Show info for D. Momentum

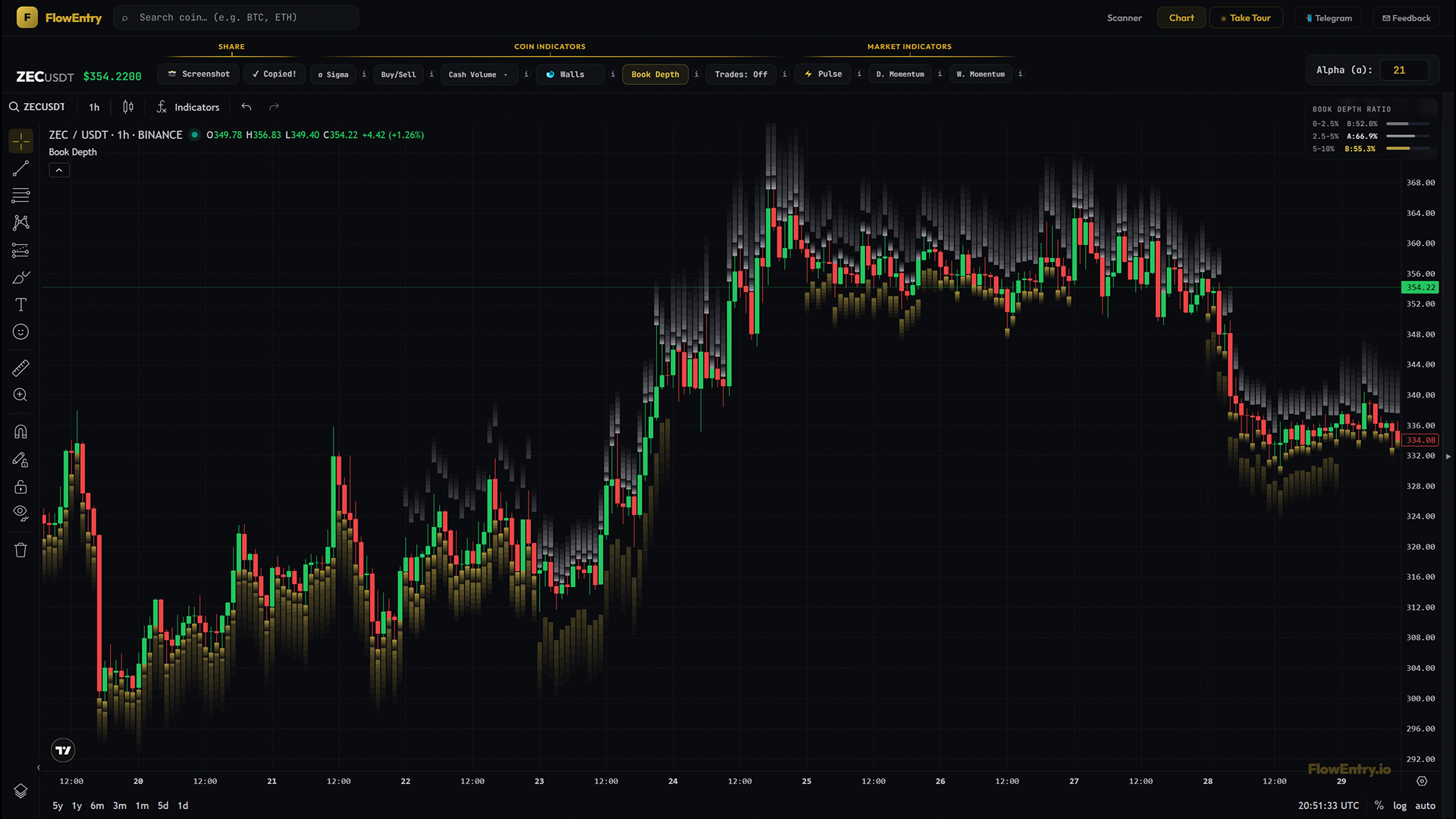[x=940, y=74]
